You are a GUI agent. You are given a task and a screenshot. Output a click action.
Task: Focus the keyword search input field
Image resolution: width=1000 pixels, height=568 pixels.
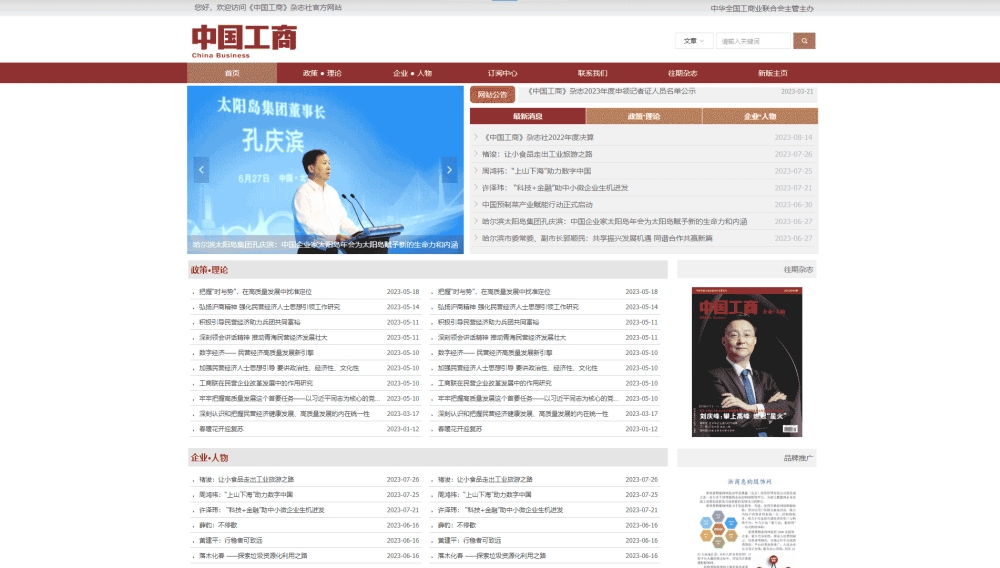[x=753, y=41]
